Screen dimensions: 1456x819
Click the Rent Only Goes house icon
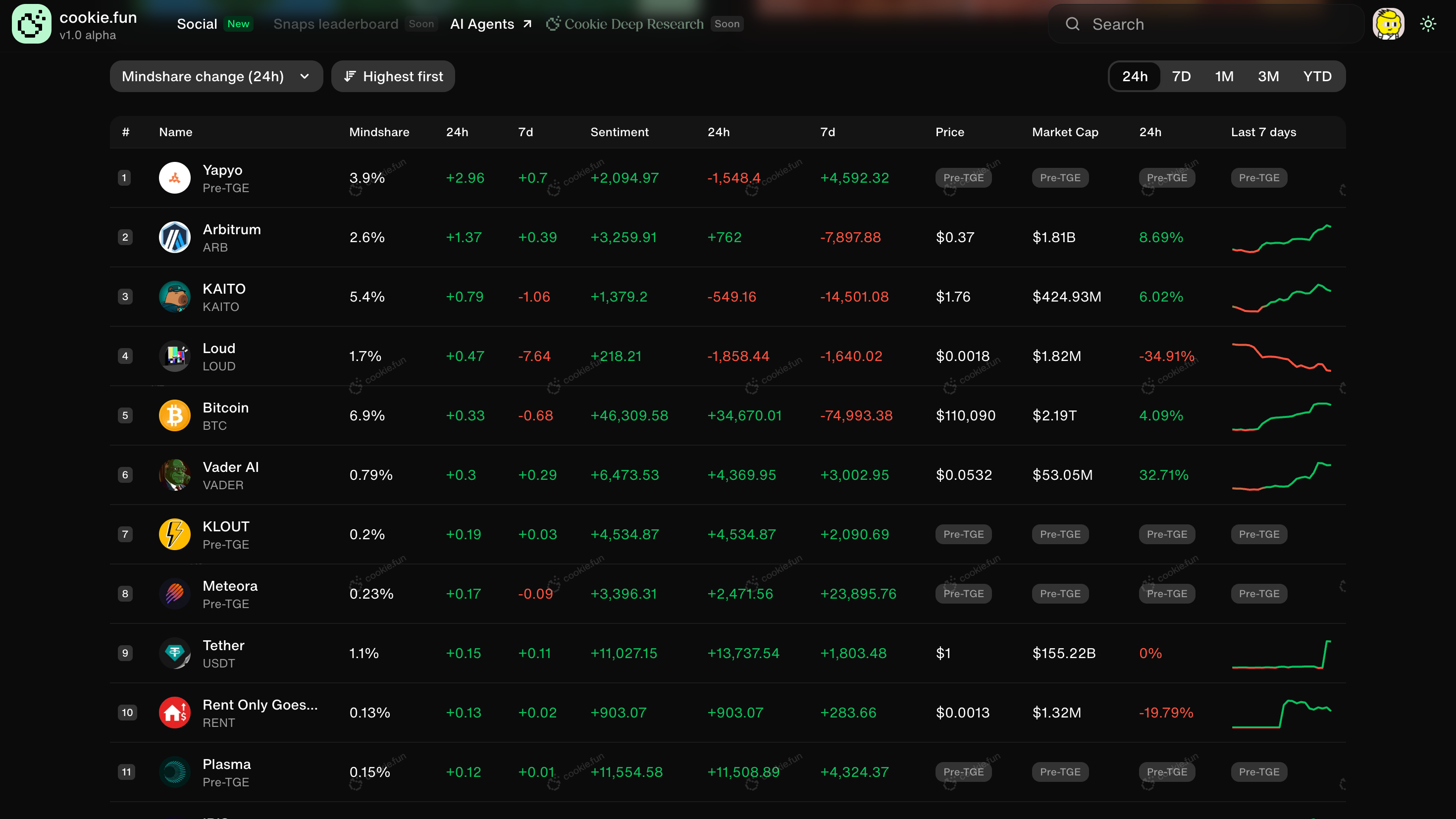(x=175, y=713)
